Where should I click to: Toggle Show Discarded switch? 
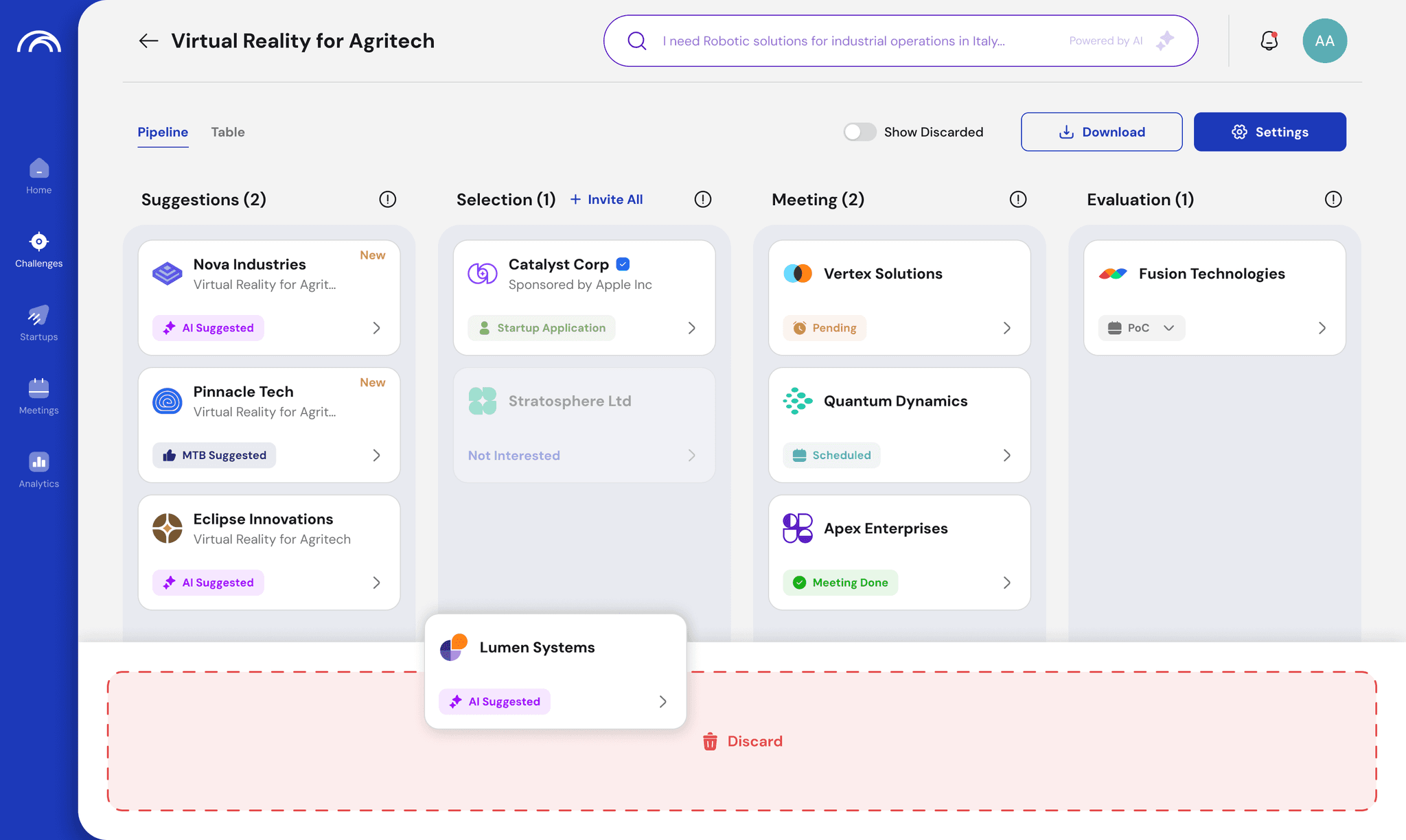point(860,132)
